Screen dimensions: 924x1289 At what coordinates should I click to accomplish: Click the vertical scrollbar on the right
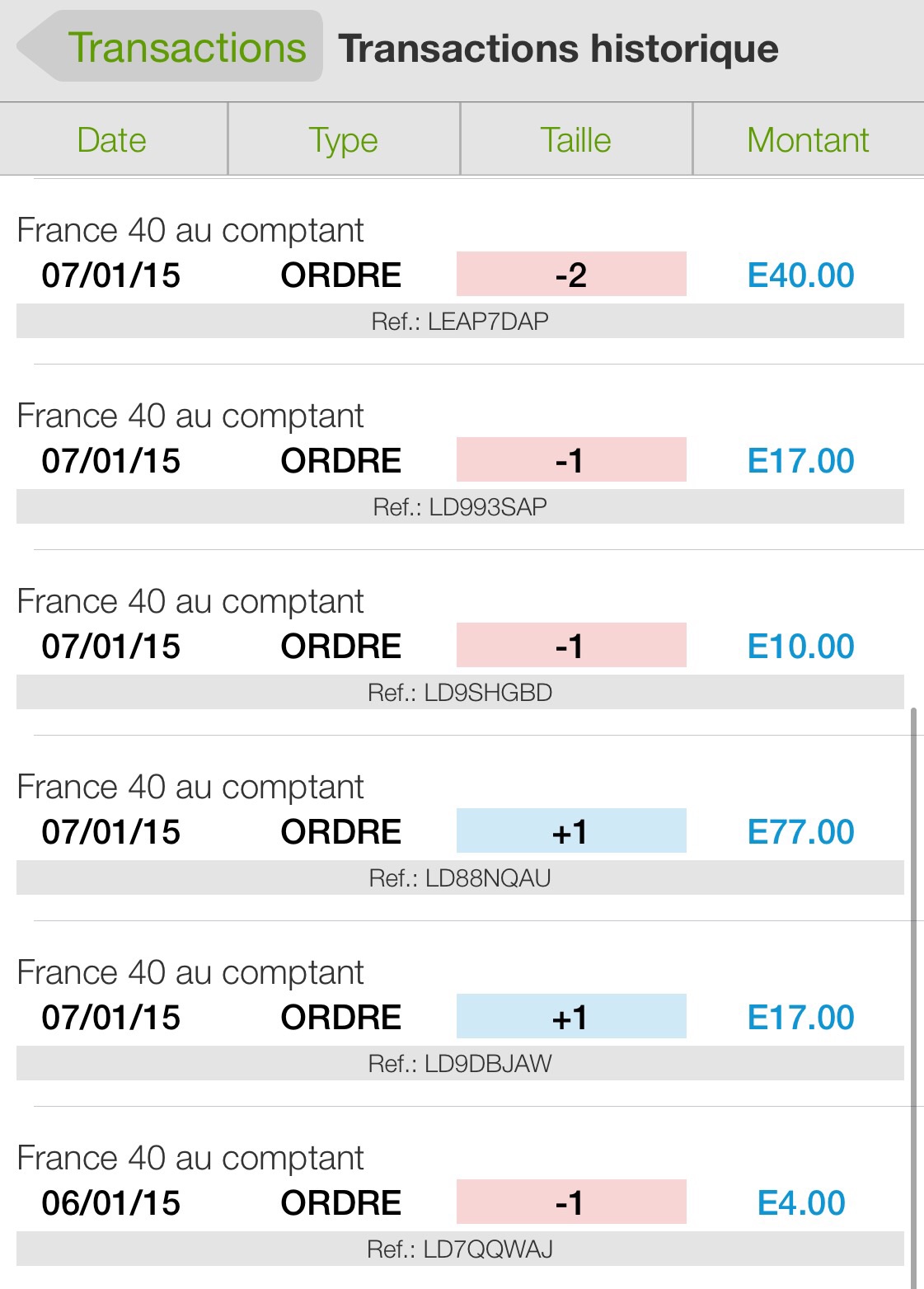tap(913, 990)
